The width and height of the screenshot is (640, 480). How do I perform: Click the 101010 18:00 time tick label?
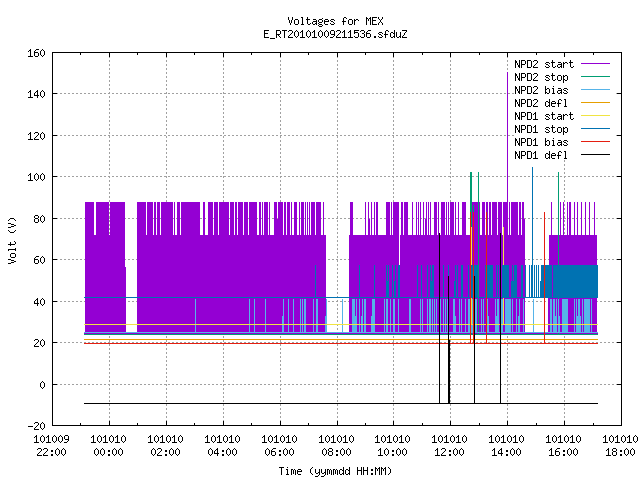pos(620,446)
